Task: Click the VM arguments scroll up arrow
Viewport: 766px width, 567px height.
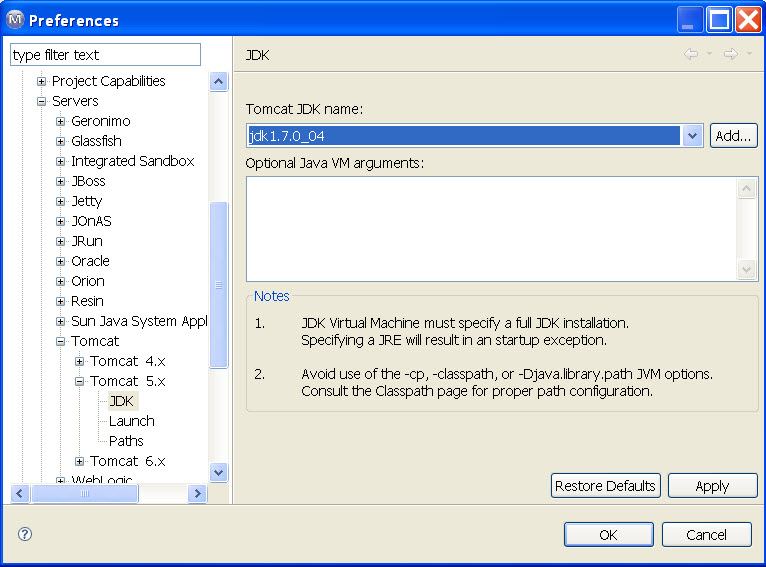Action: (x=746, y=188)
